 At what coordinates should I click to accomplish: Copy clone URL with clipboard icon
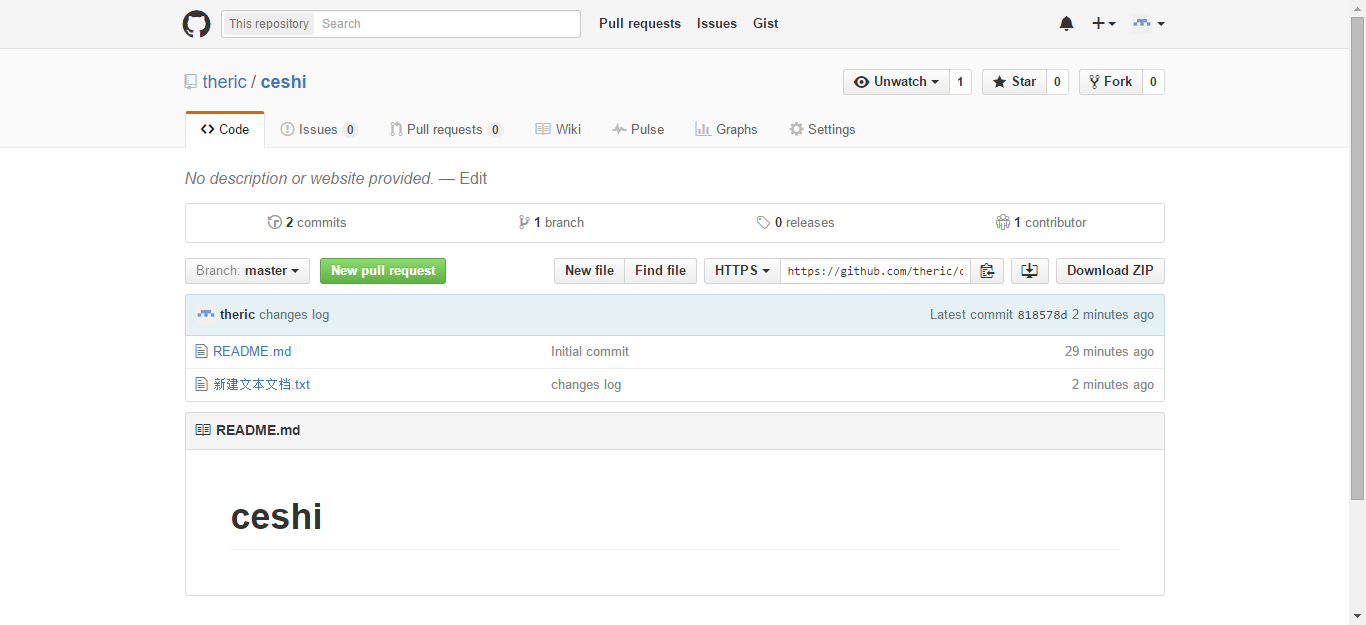pos(987,271)
